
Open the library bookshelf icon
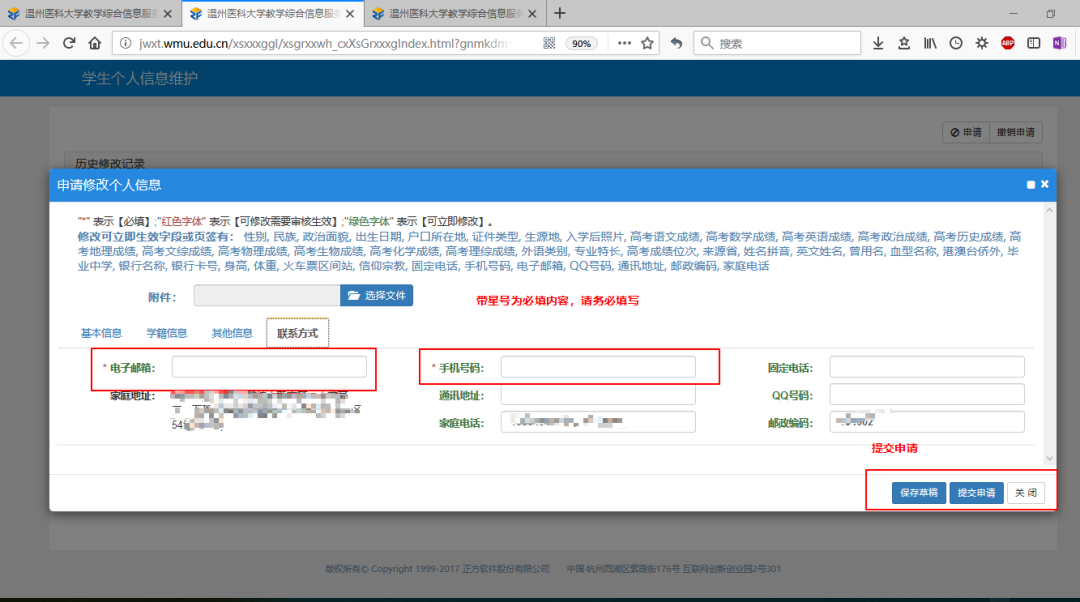click(930, 43)
